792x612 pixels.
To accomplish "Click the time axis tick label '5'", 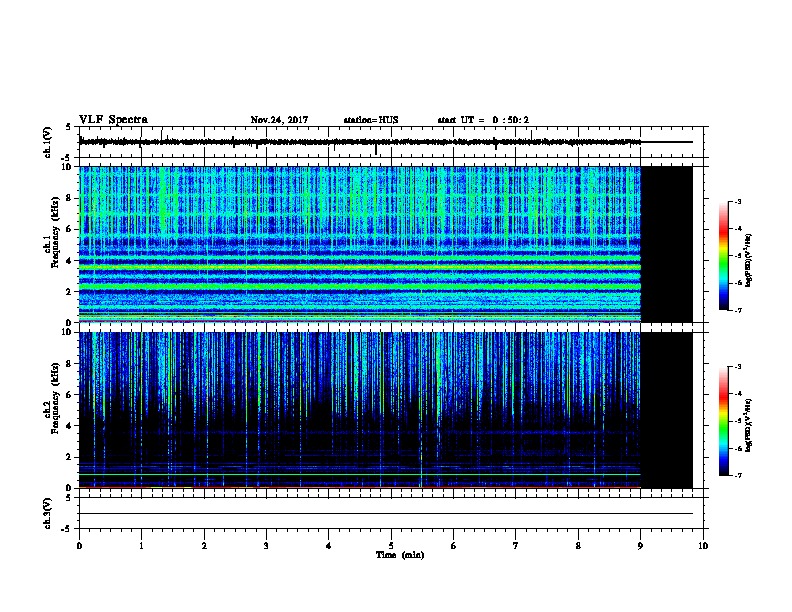I will (x=391, y=545).
